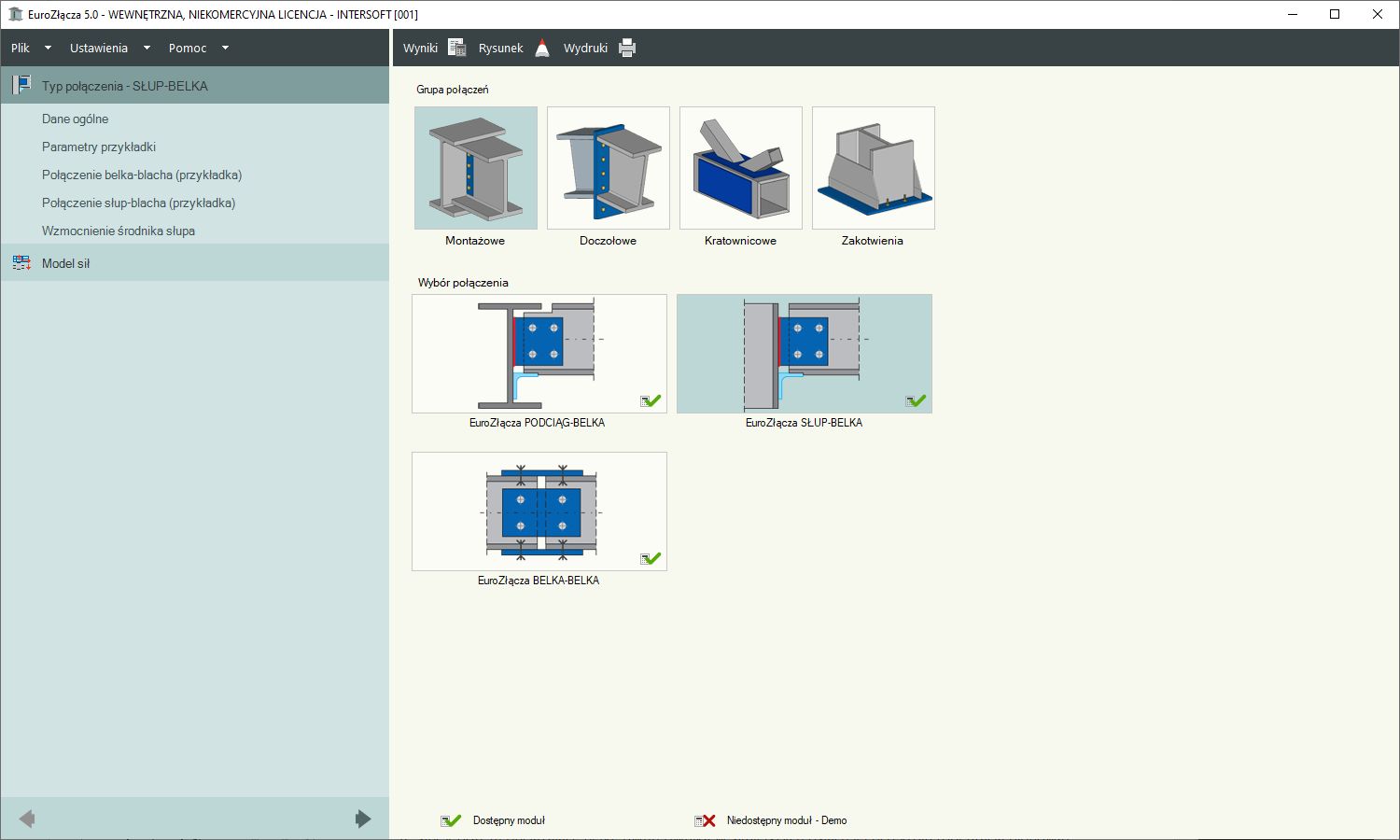Open Wzmocnienie środnika słupa item

[x=119, y=231]
